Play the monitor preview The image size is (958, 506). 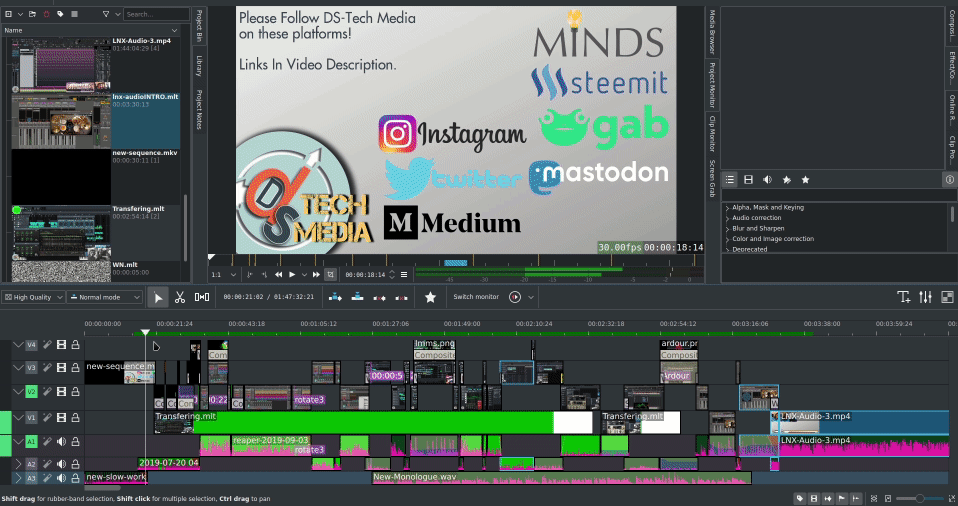[x=292, y=275]
